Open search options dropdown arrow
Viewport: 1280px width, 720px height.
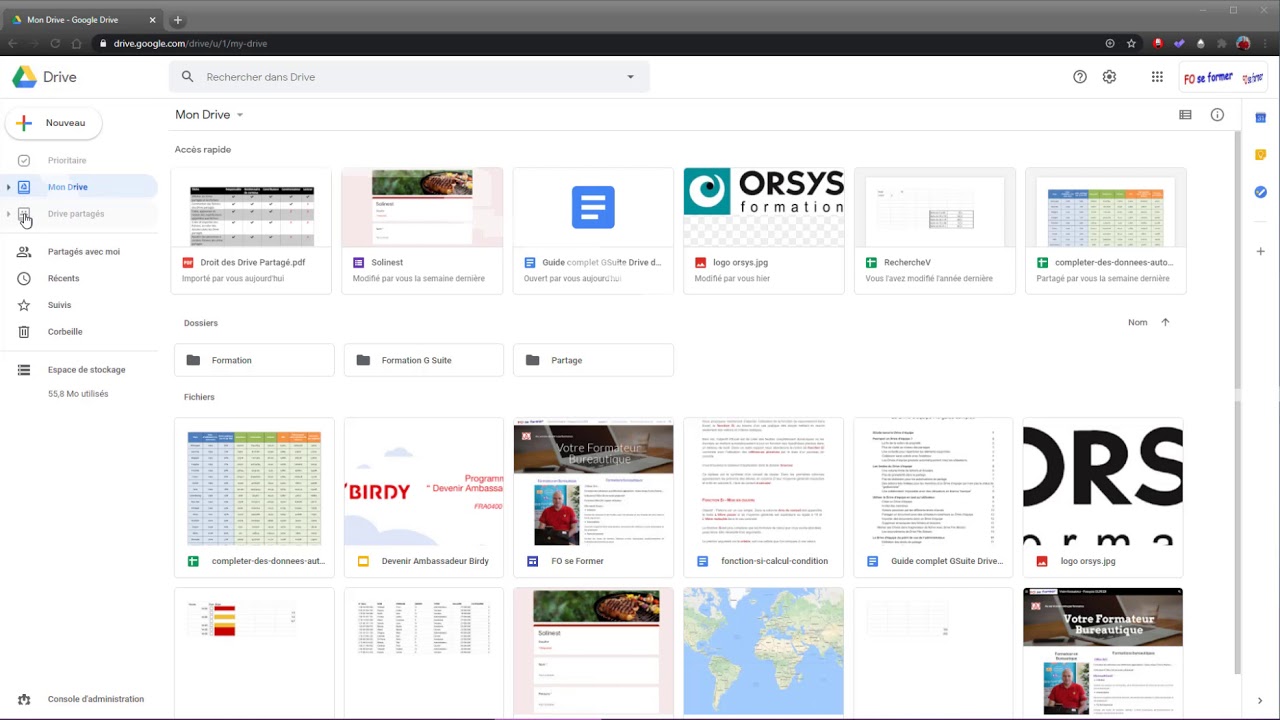(x=630, y=77)
